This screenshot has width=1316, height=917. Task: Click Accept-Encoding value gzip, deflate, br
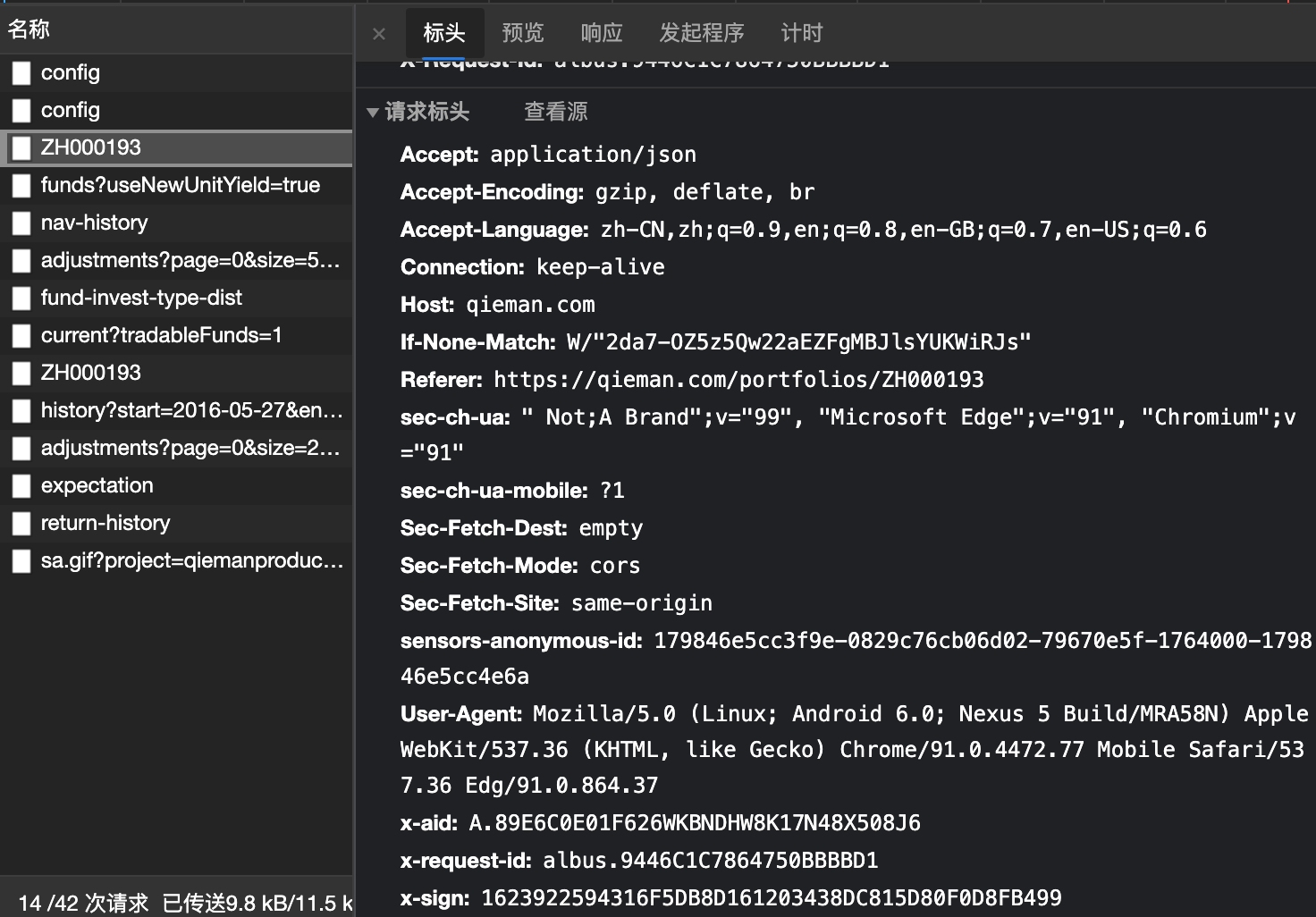click(705, 192)
